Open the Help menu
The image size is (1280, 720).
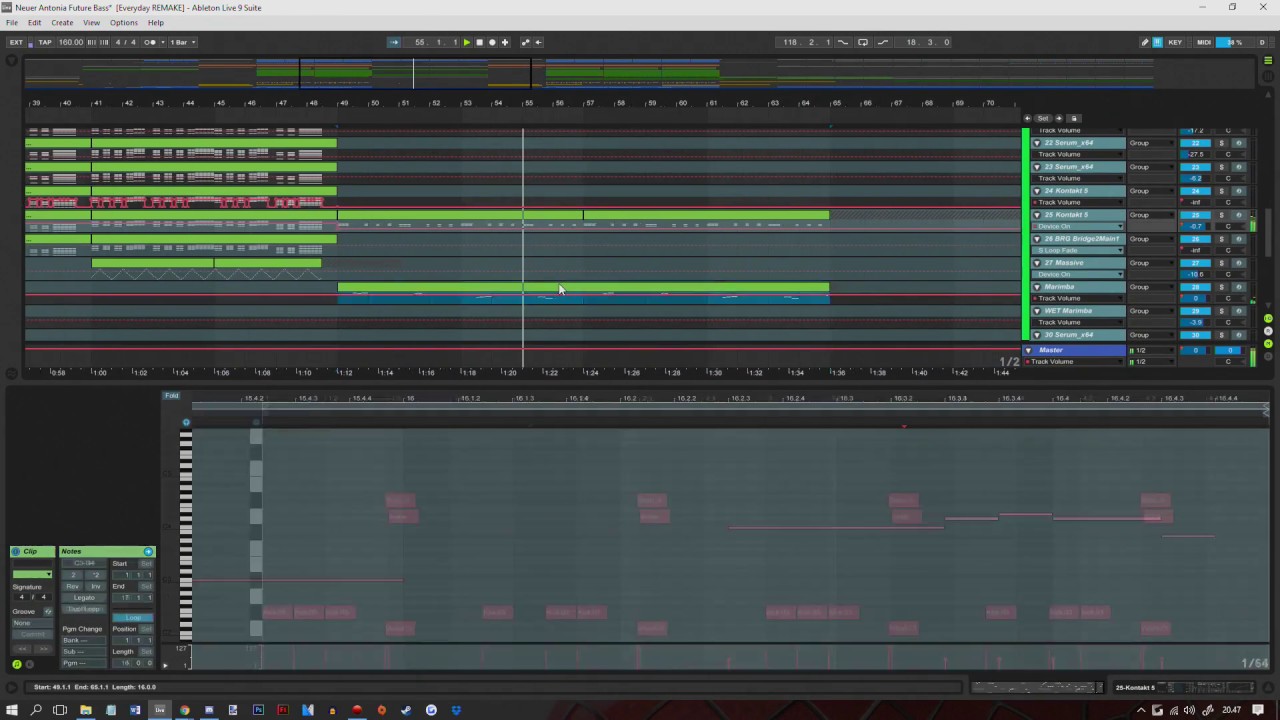click(156, 22)
